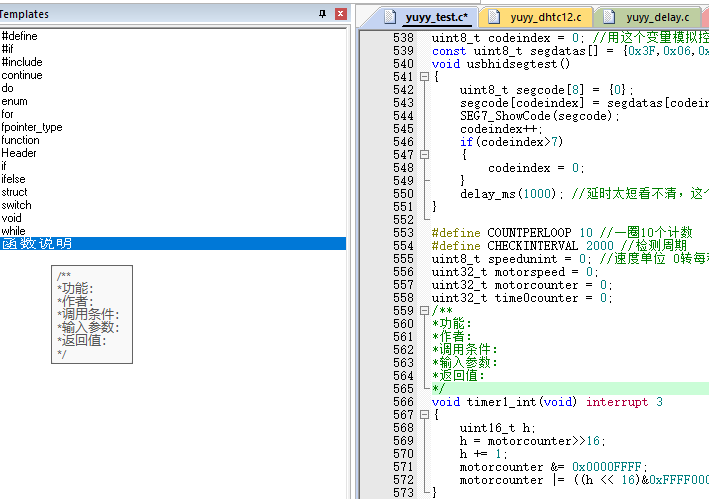Click the 0x0000FFFF value on line 571
The height and width of the screenshot is (499, 709).
[x=606, y=467]
